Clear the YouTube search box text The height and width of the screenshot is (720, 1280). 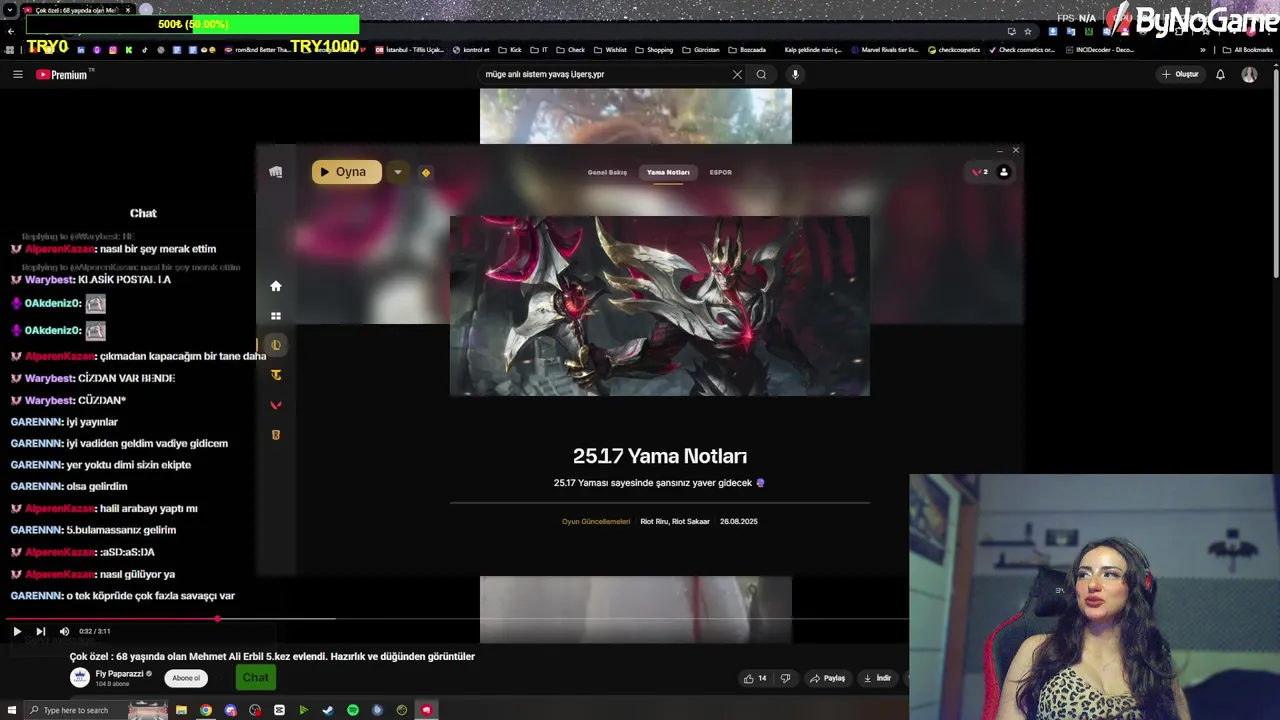(x=737, y=74)
